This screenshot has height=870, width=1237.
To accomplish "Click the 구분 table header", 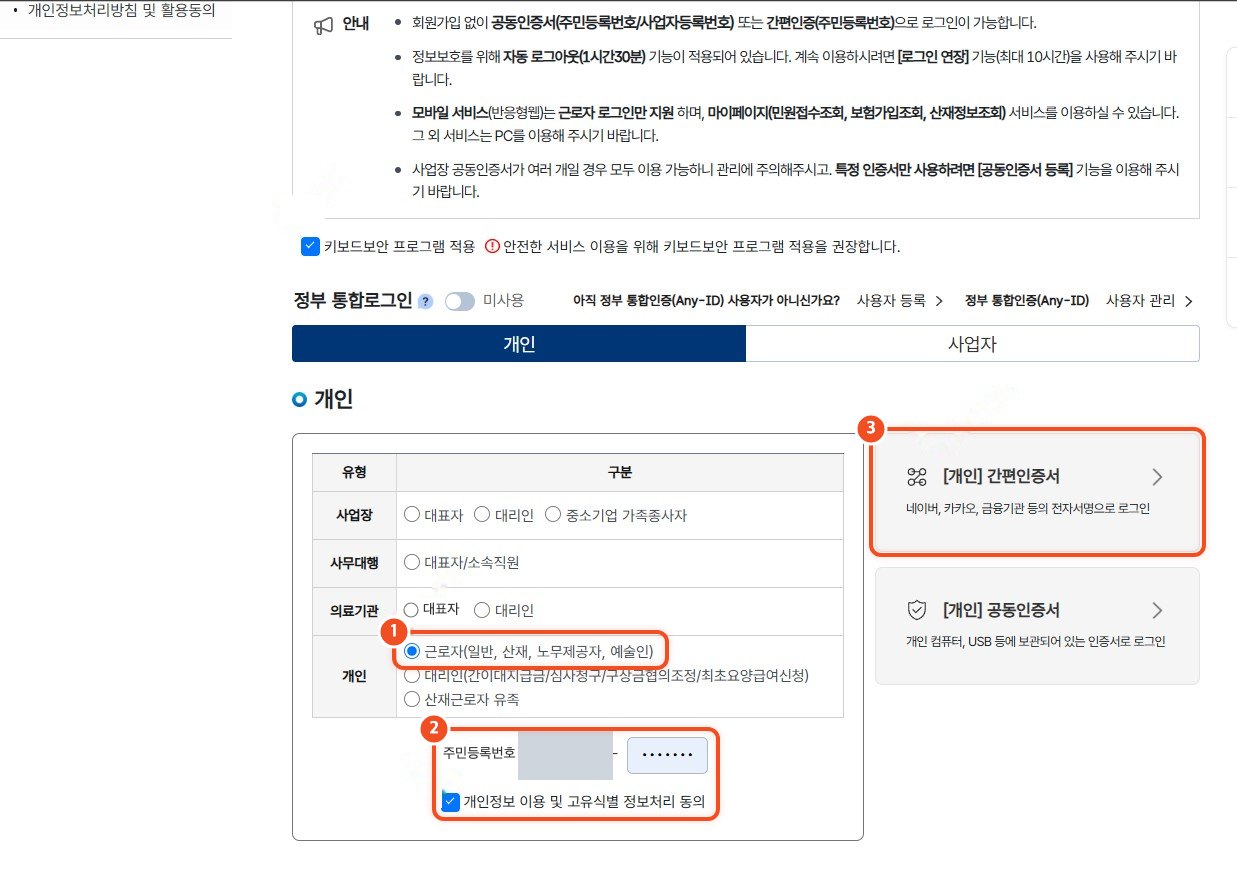I will [620, 472].
